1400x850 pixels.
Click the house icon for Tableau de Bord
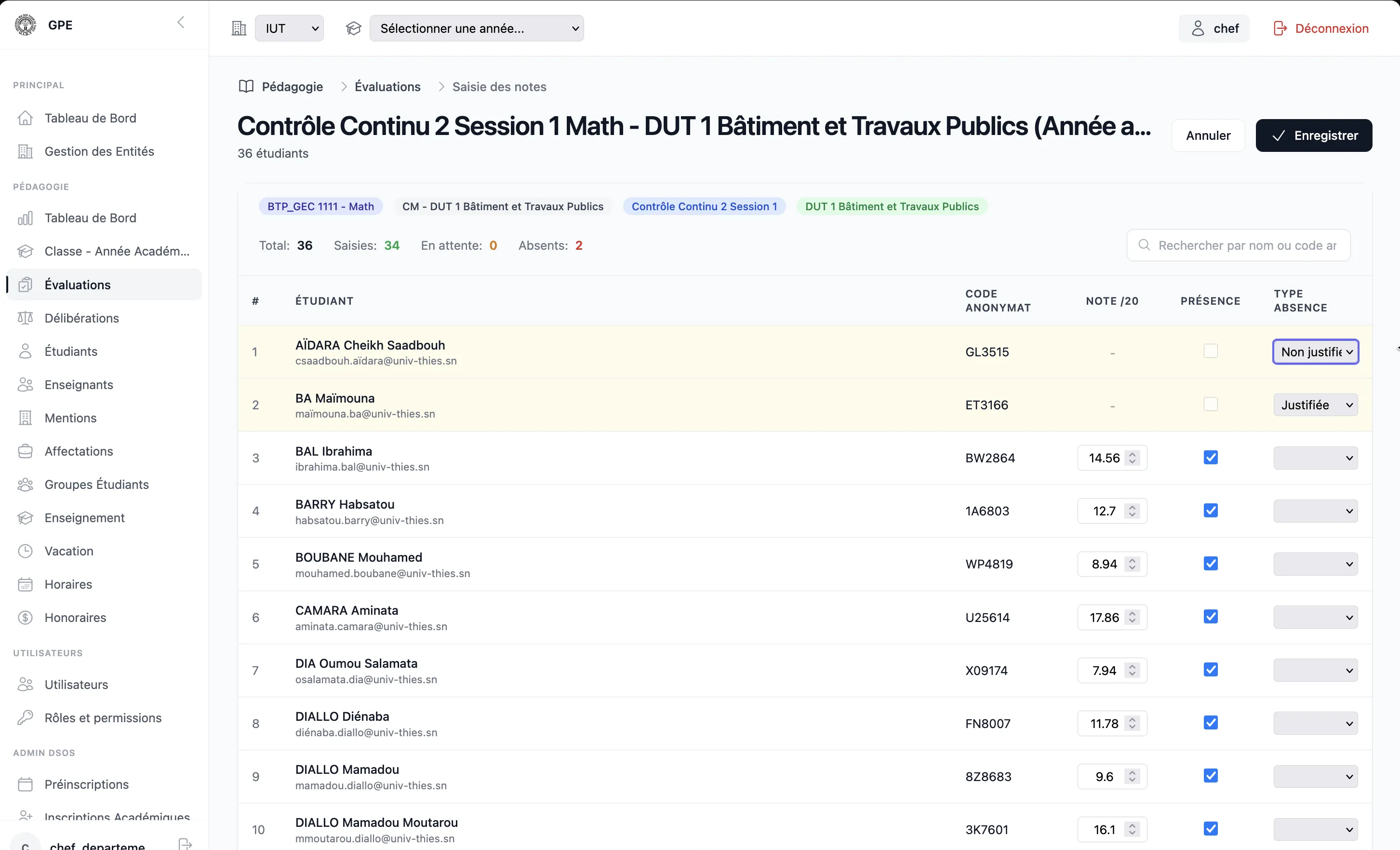(x=25, y=118)
